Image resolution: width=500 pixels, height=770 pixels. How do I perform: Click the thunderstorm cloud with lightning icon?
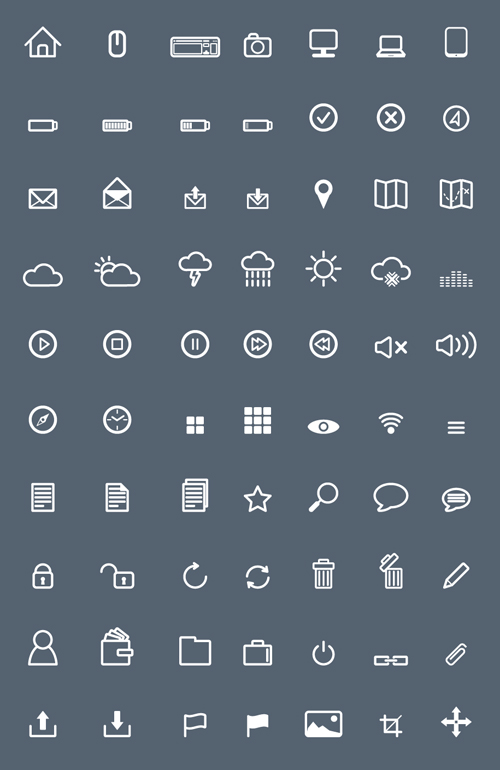pos(195,269)
